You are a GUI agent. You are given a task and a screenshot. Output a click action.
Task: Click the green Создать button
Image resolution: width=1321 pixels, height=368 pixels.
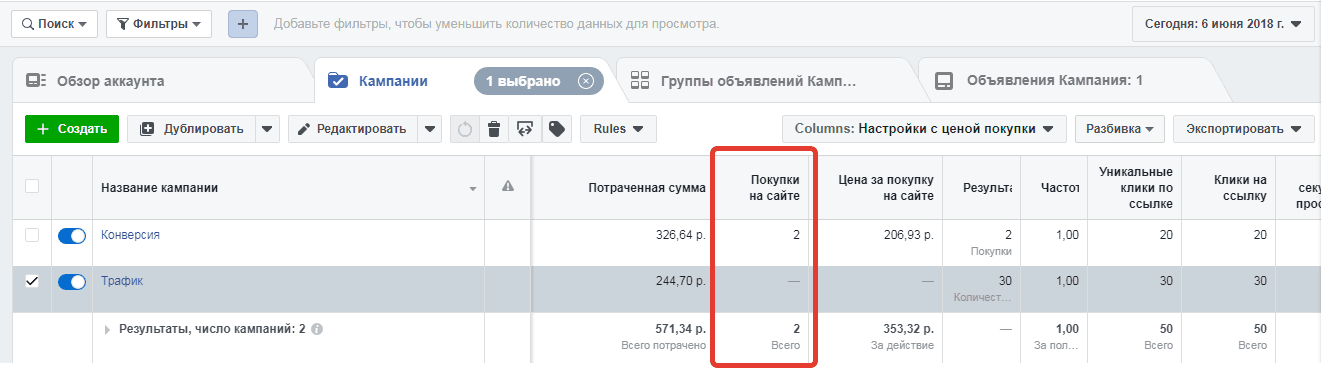pos(72,129)
